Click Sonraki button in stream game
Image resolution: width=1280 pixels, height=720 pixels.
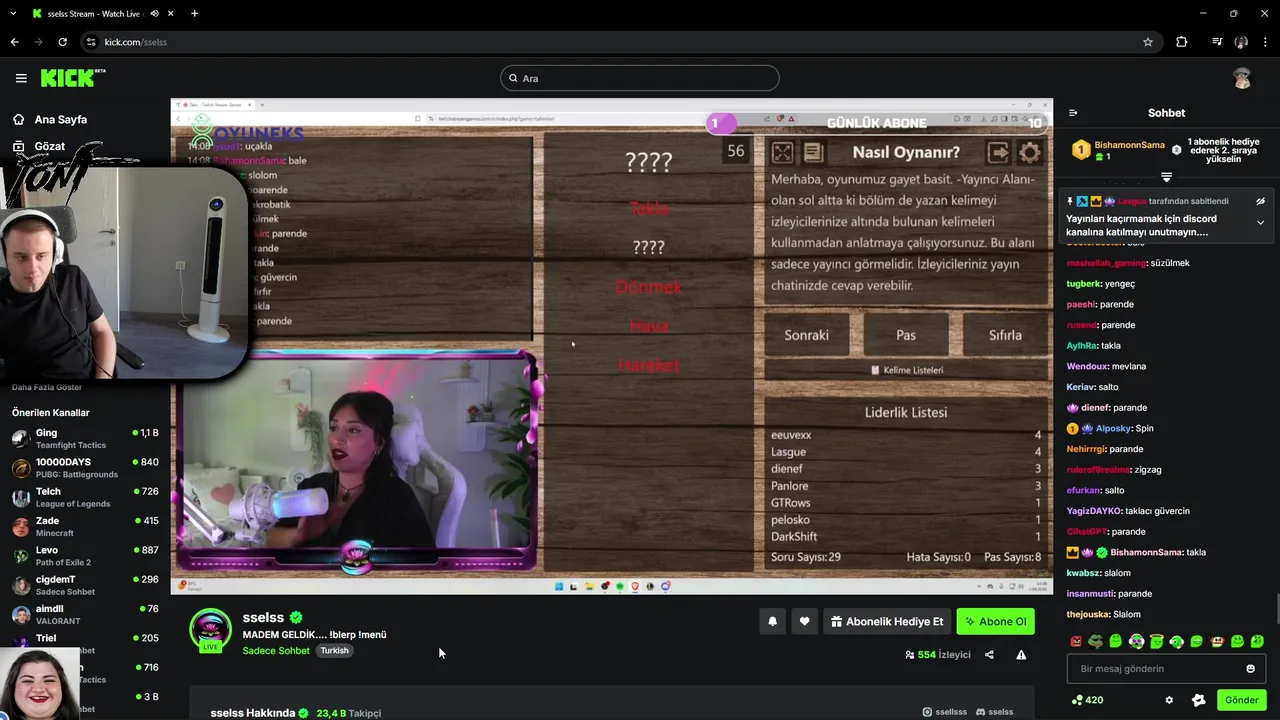point(806,335)
